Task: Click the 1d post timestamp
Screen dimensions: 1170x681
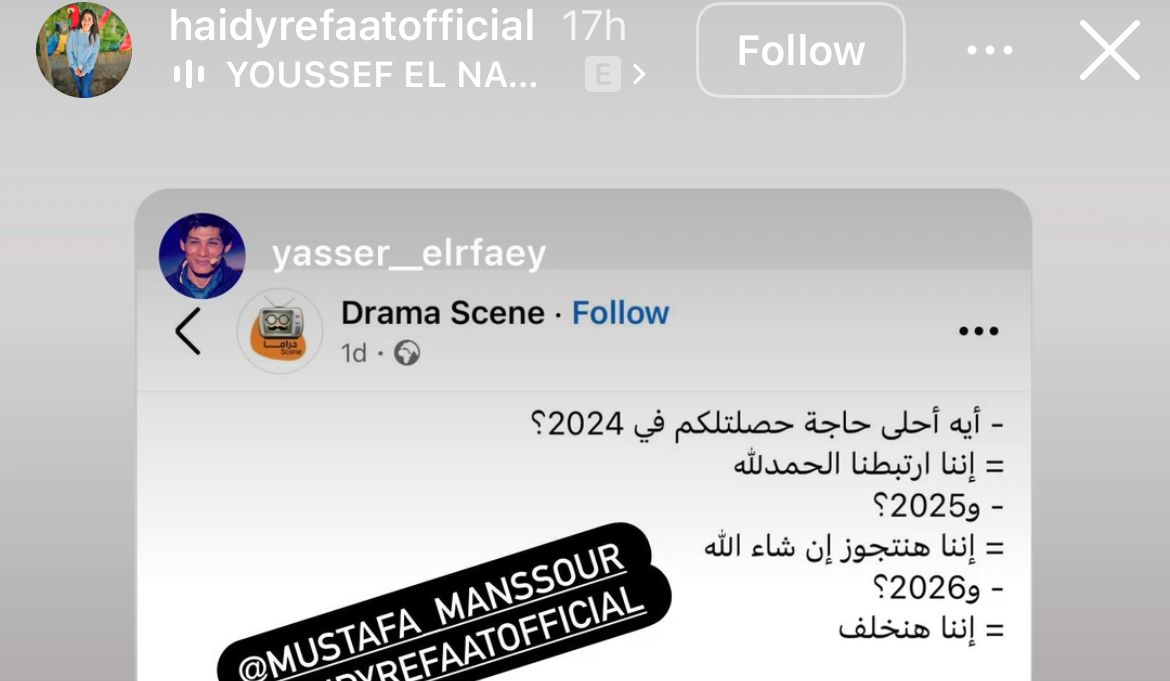Action: click(x=354, y=353)
